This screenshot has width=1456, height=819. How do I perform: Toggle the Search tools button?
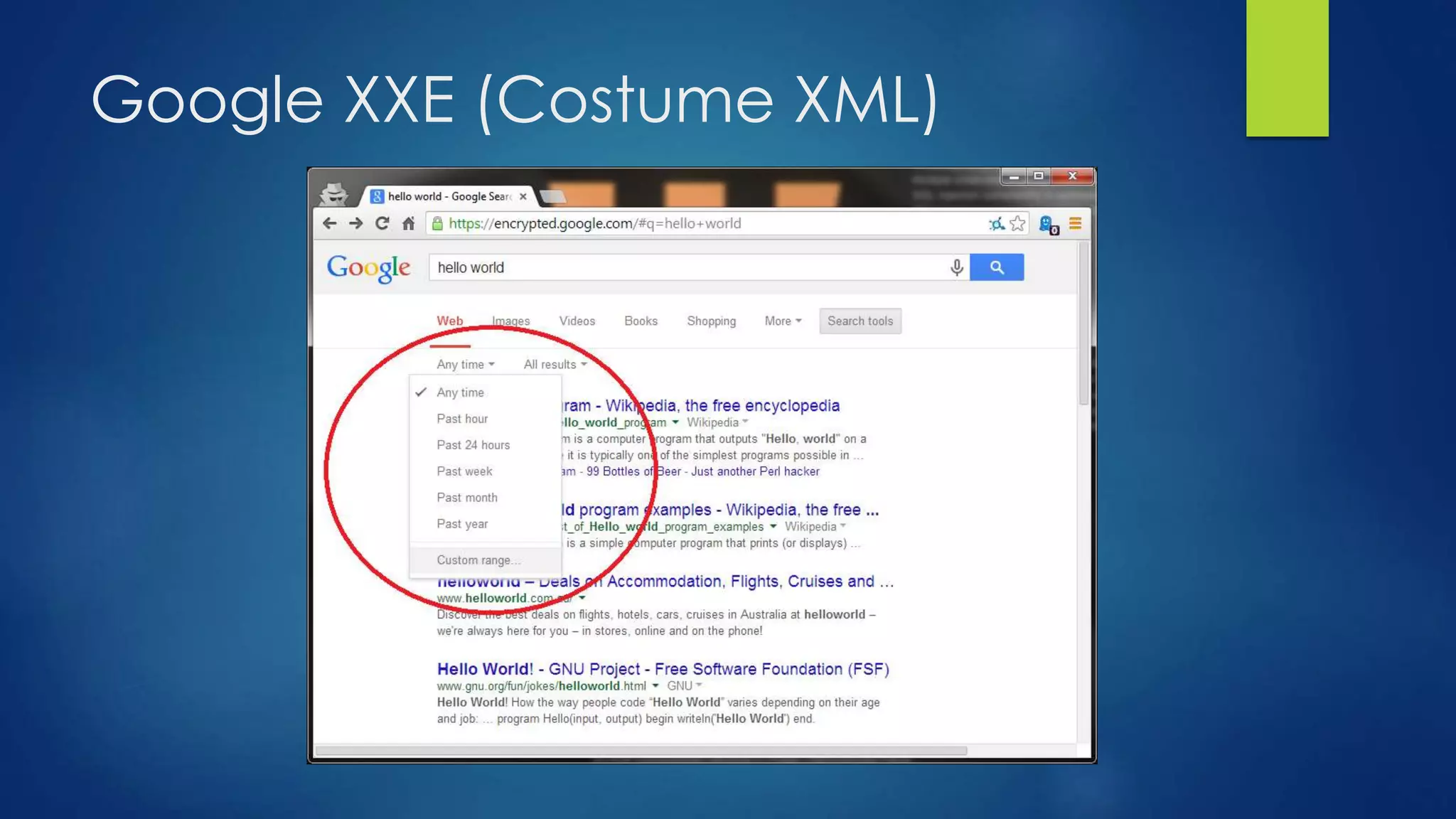(860, 321)
